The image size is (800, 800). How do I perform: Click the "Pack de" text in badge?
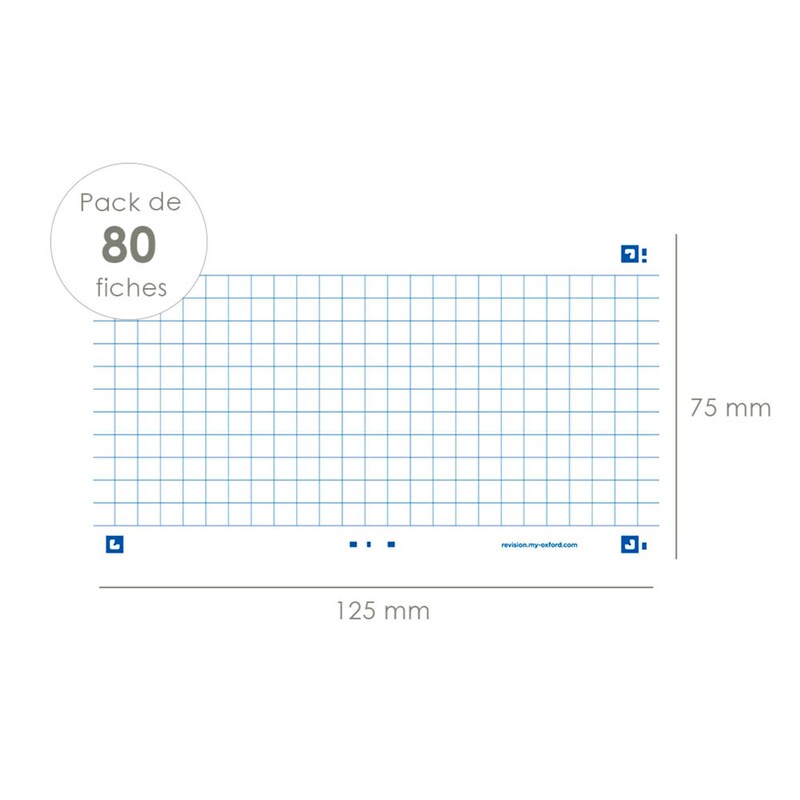pos(130,203)
